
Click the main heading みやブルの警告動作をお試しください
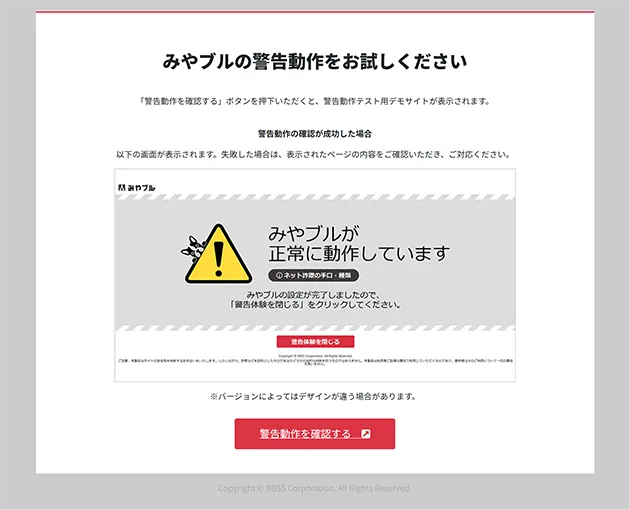[315, 61]
